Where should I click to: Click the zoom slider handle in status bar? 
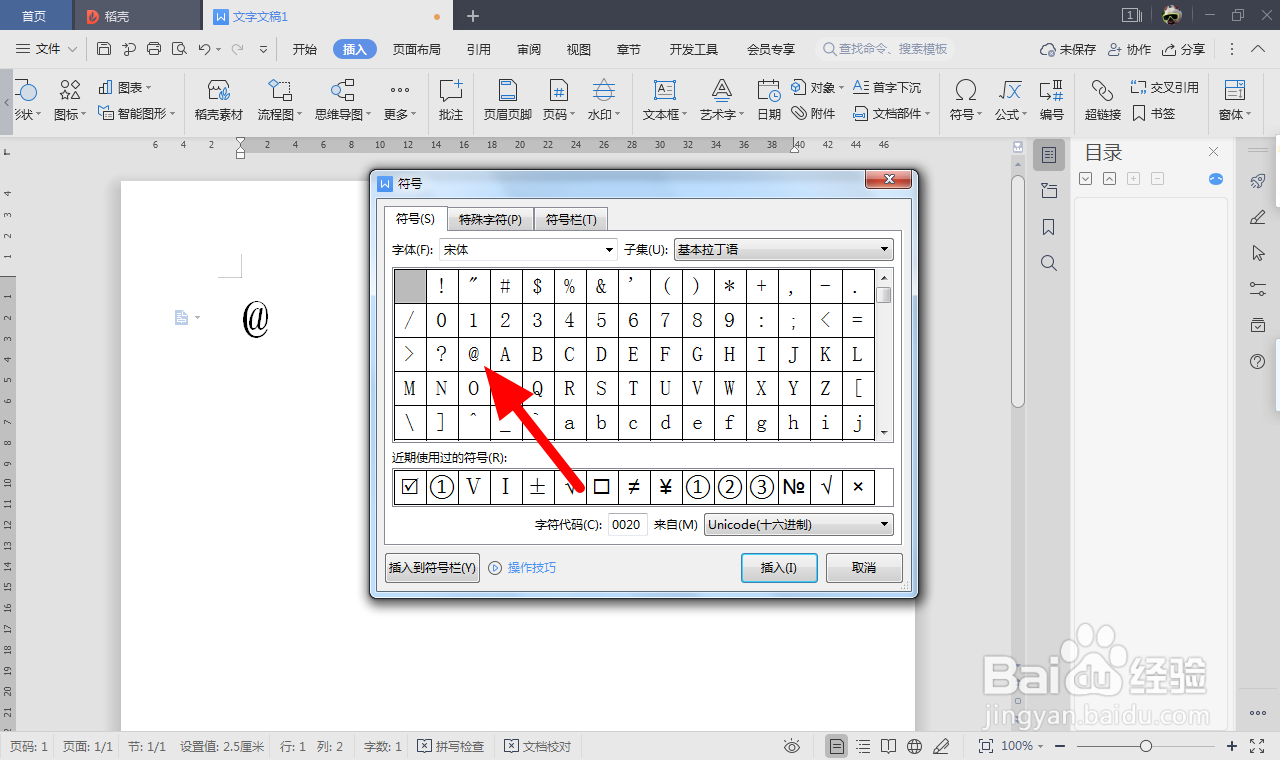pos(1146,746)
